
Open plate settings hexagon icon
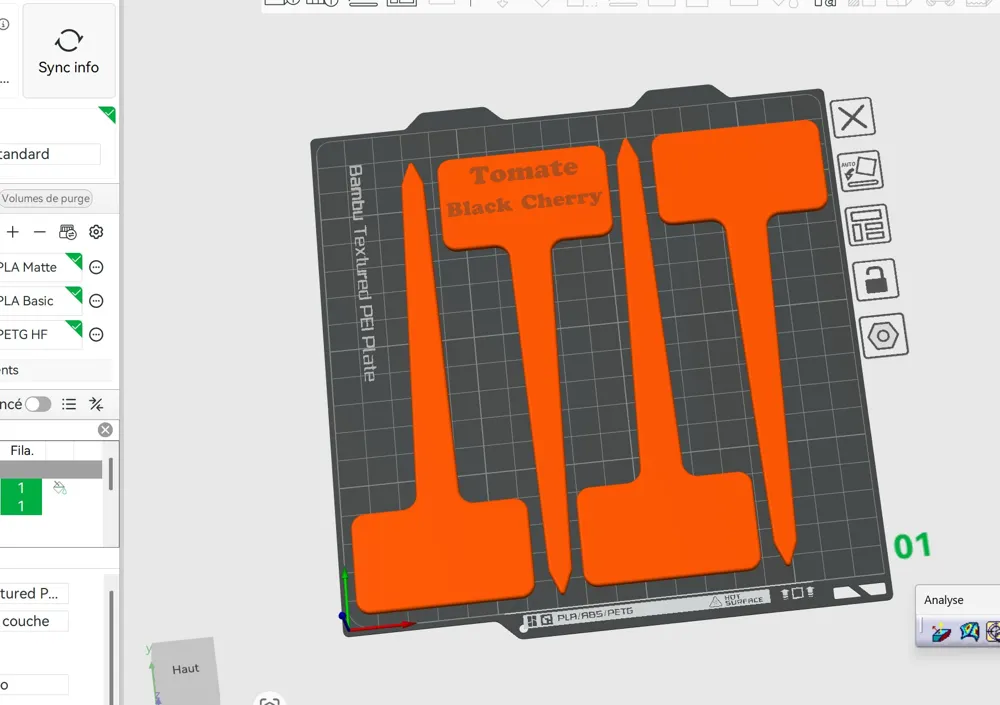(x=883, y=336)
